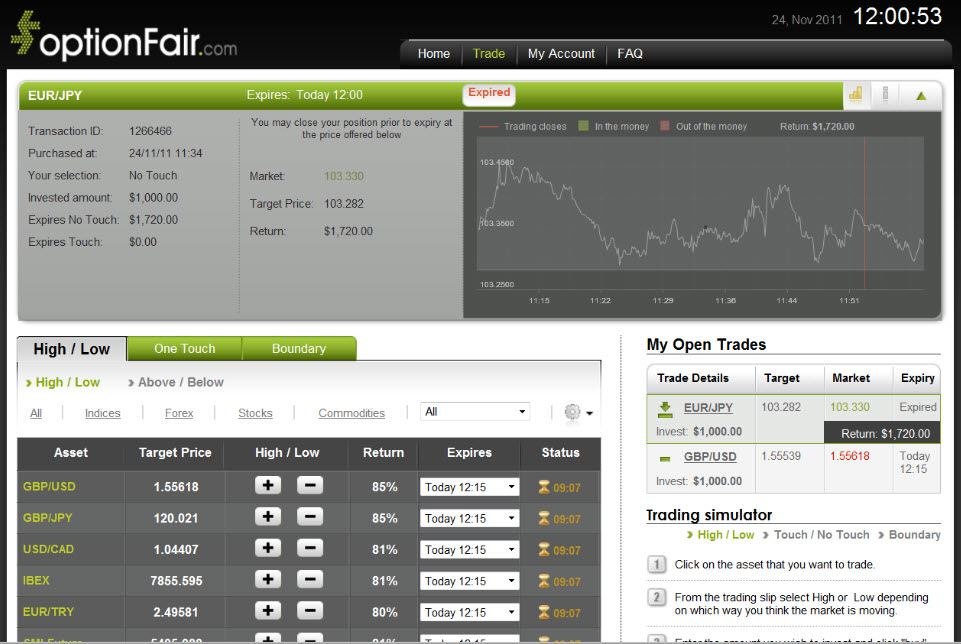Click the Expired status badge
This screenshot has width=961, height=644.
[x=488, y=94]
